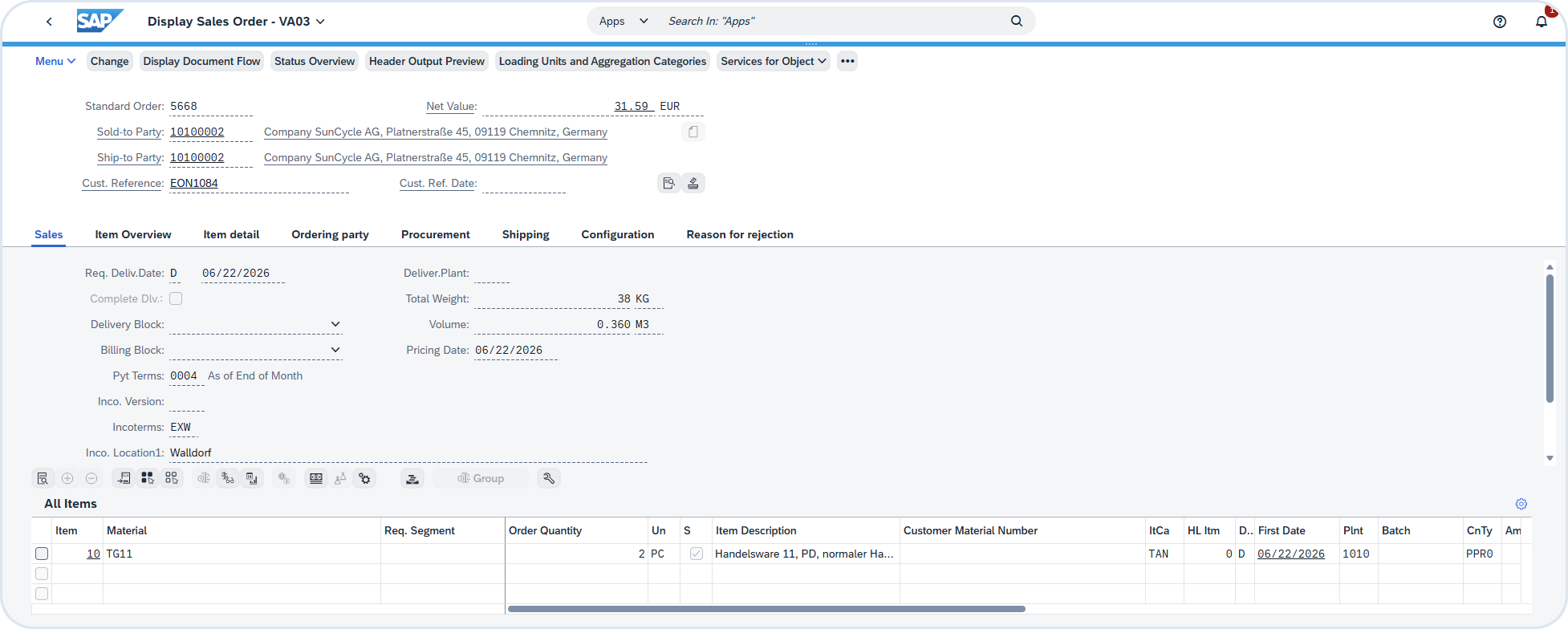Select the Sales tab

48,234
